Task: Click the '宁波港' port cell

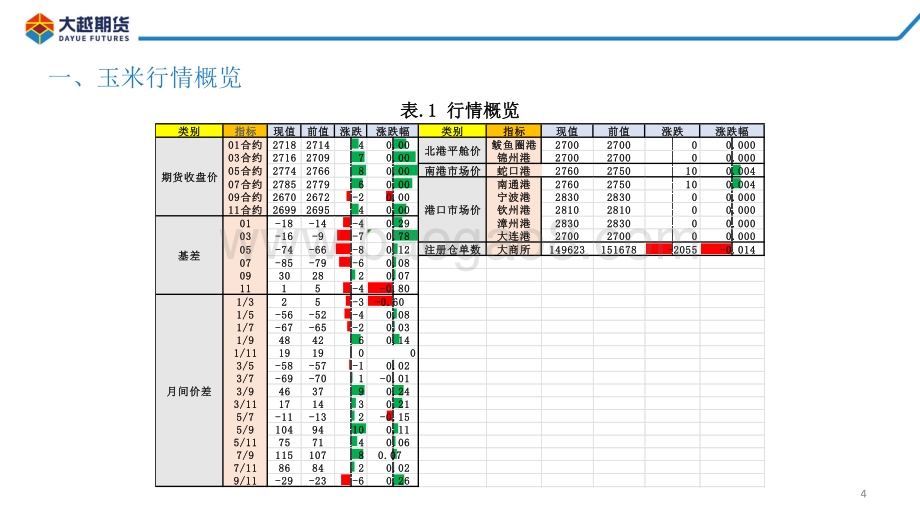Action: click(x=514, y=197)
